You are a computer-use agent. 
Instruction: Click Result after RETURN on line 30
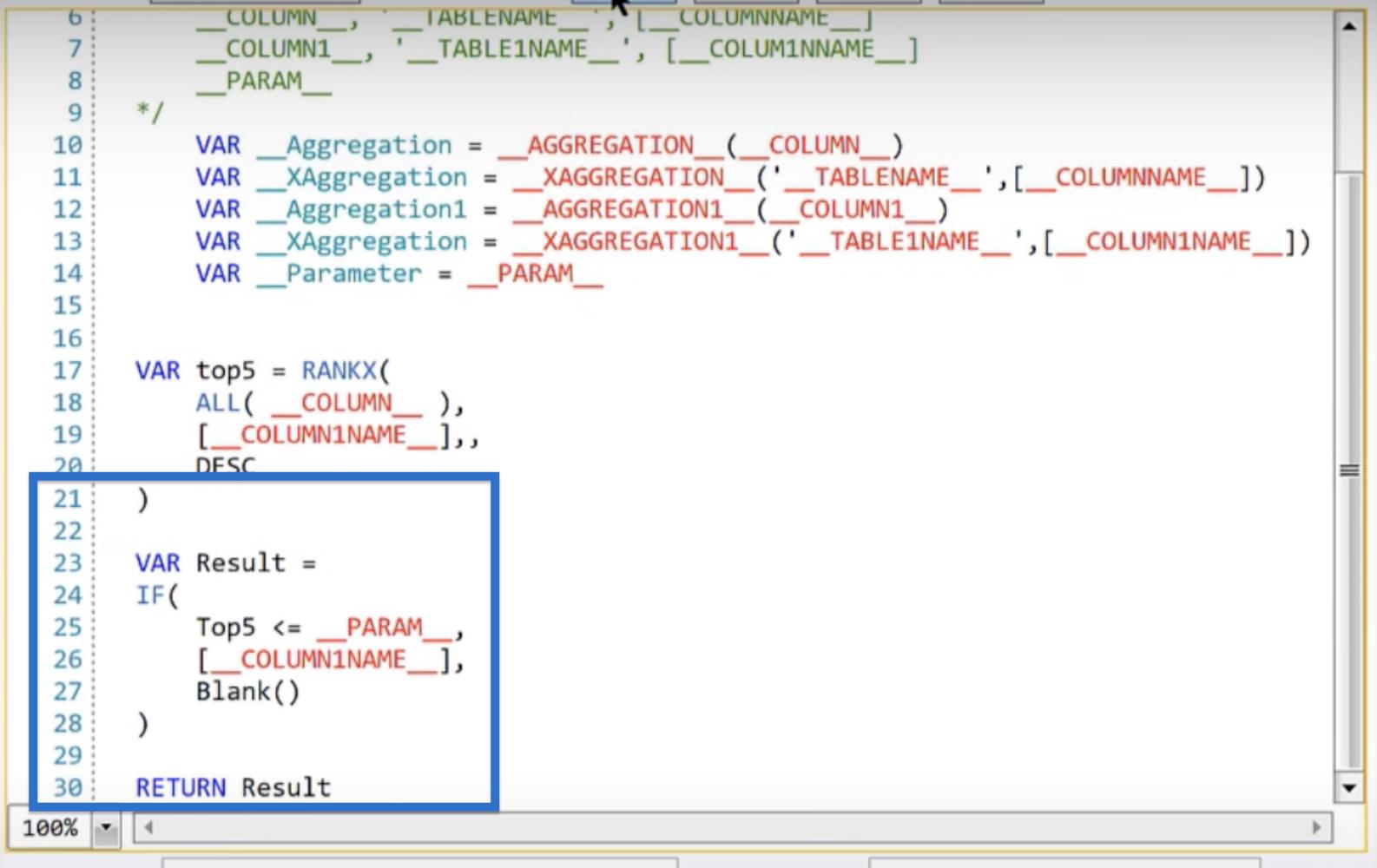pyautogui.click(x=286, y=788)
